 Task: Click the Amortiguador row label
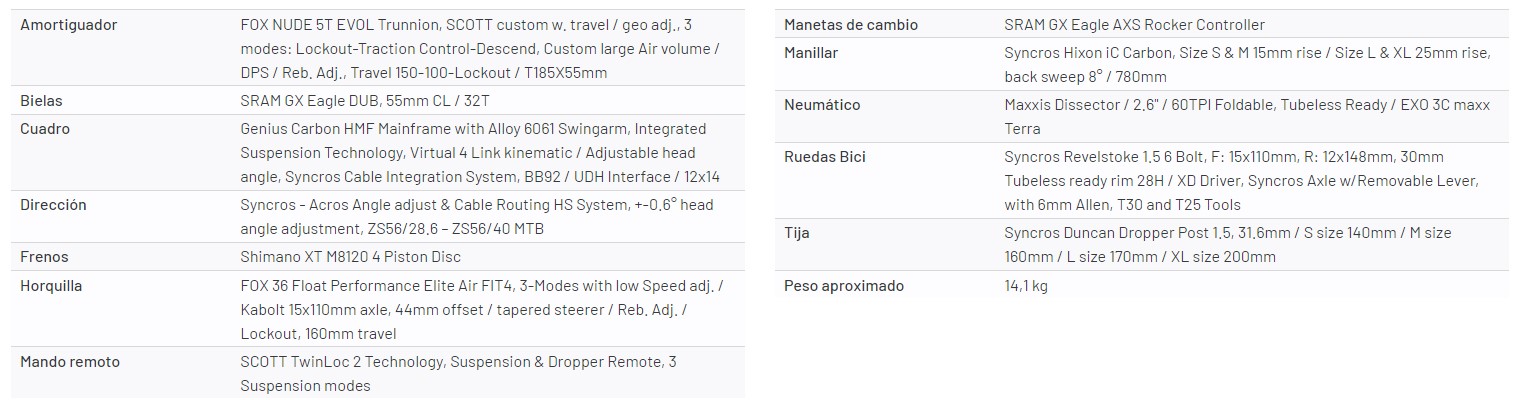[x=69, y=25]
